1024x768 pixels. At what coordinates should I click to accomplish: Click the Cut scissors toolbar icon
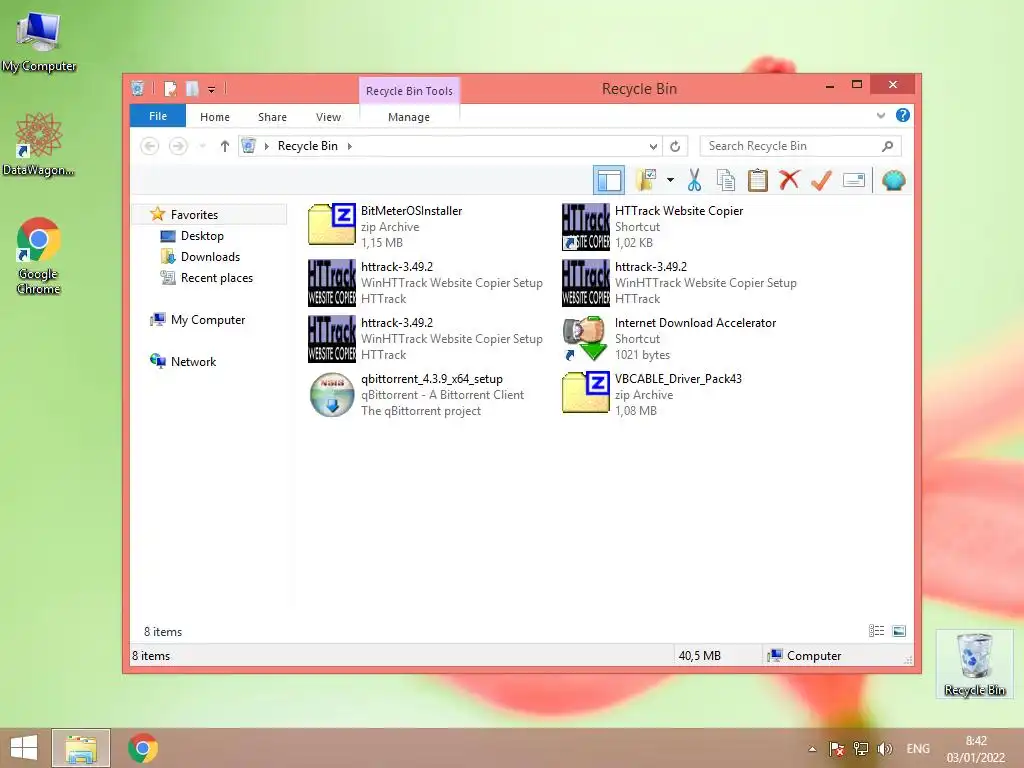click(x=694, y=180)
